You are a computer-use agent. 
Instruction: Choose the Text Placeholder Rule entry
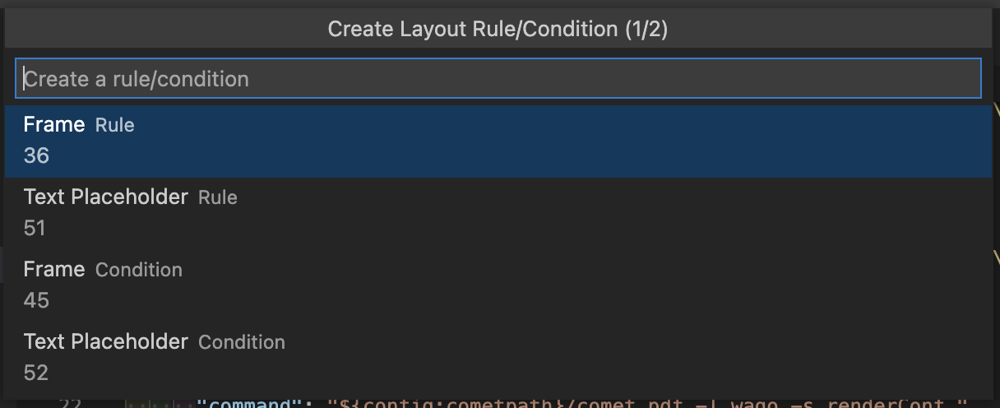[x=498, y=213]
